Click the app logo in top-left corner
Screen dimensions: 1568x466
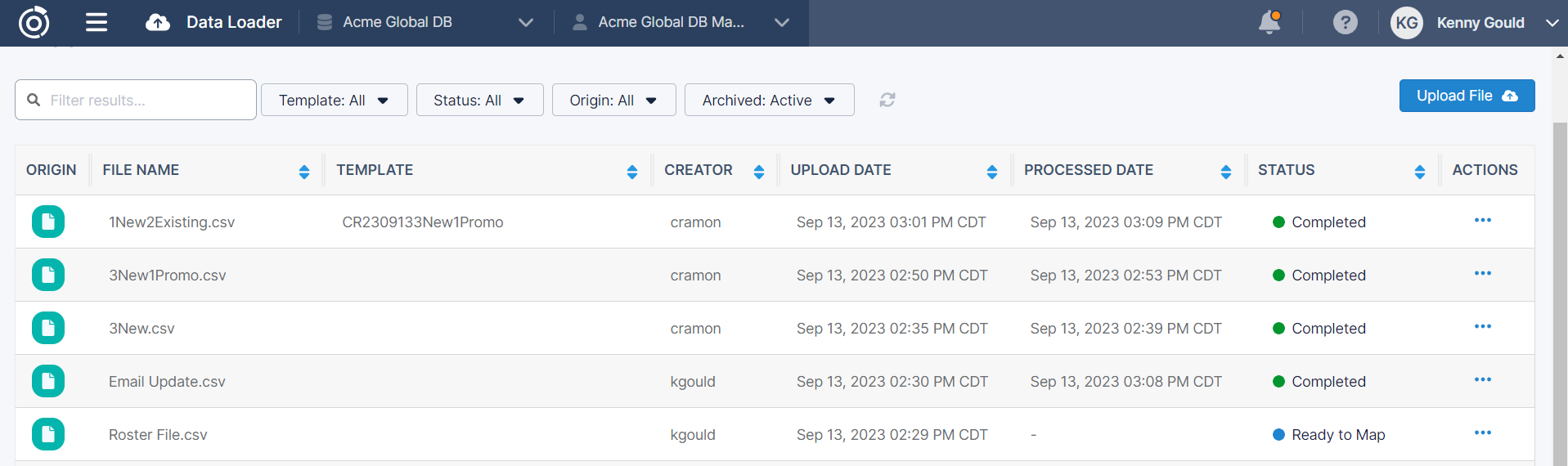click(x=34, y=22)
